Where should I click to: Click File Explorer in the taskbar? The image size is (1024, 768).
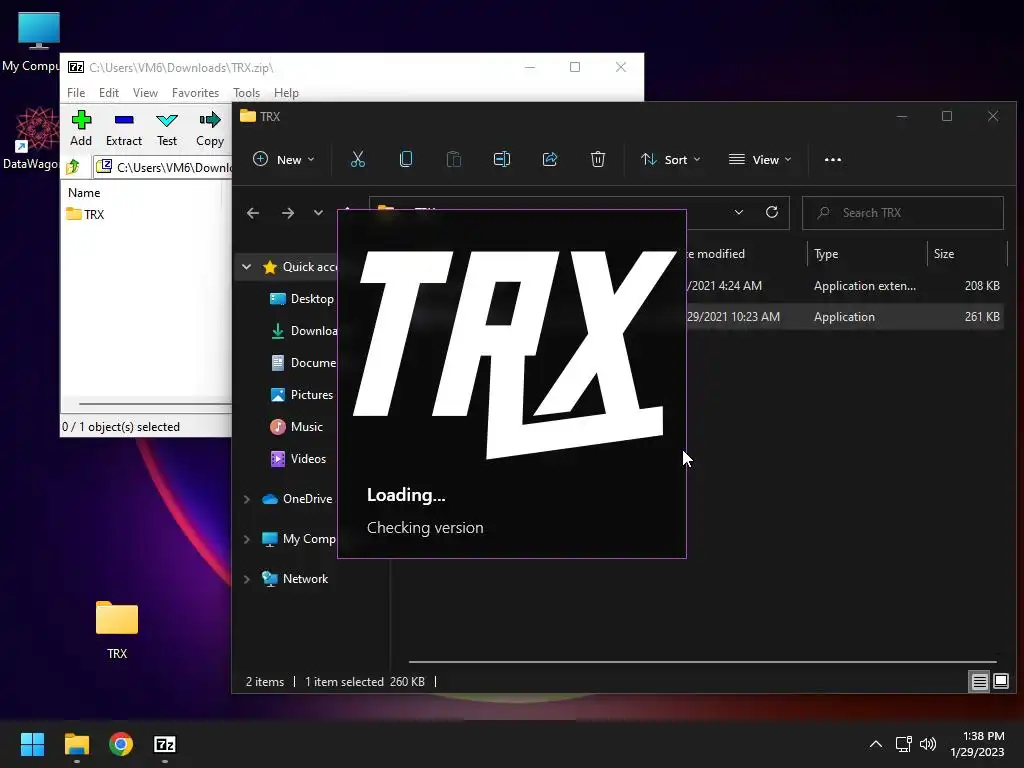pyautogui.click(x=76, y=744)
